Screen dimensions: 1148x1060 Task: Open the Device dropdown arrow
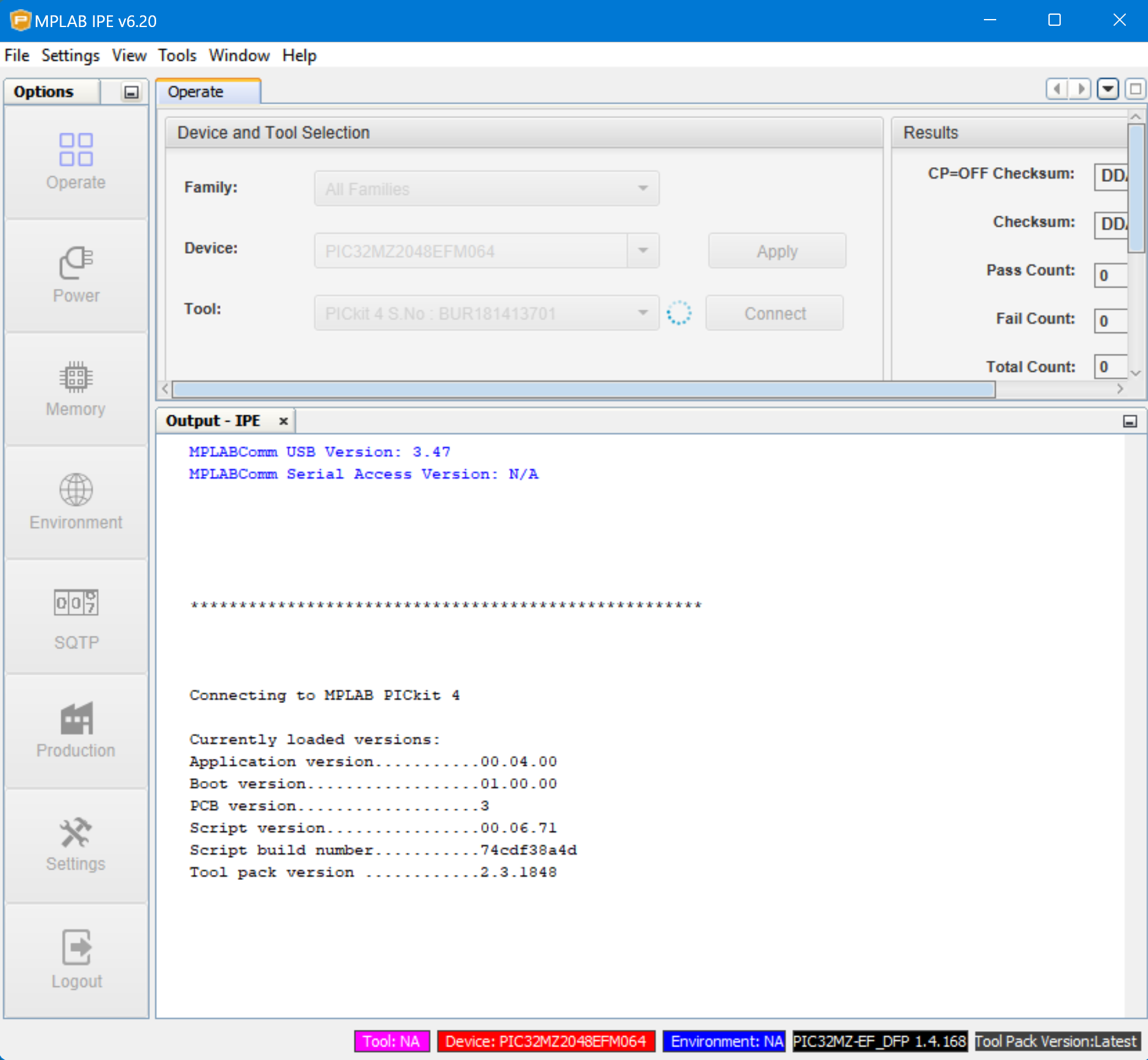[x=643, y=251]
